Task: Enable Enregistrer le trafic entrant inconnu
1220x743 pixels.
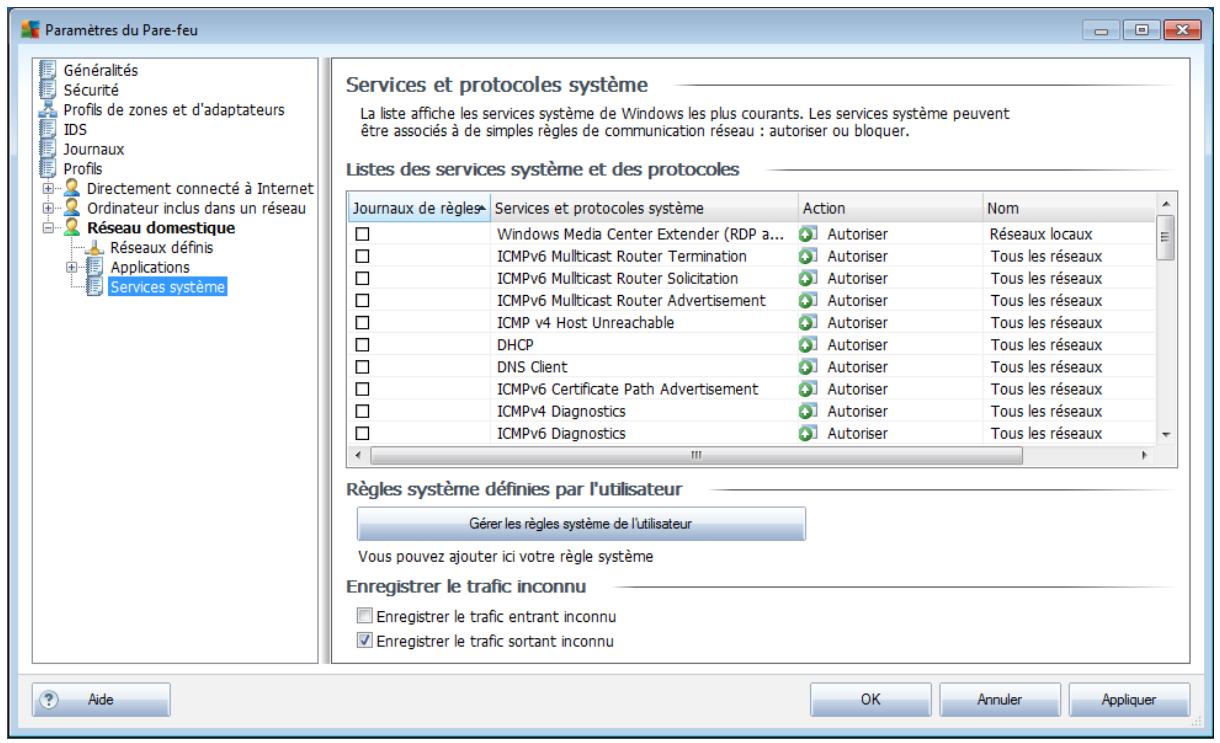Action: coord(365,614)
